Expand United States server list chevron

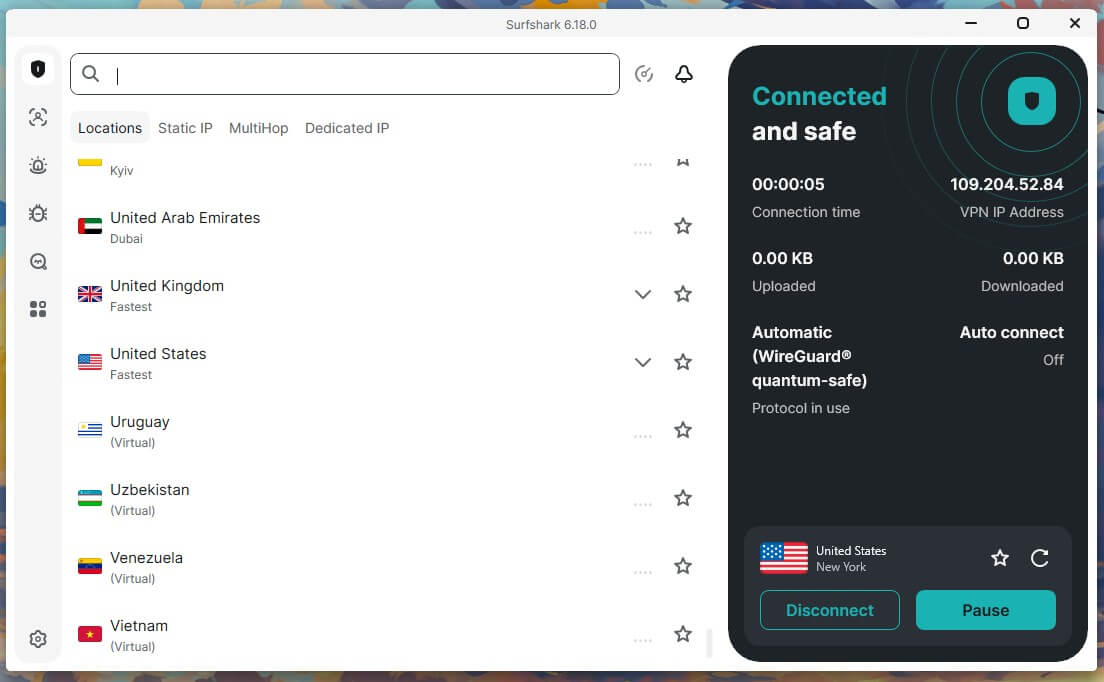click(x=643, y=362)
